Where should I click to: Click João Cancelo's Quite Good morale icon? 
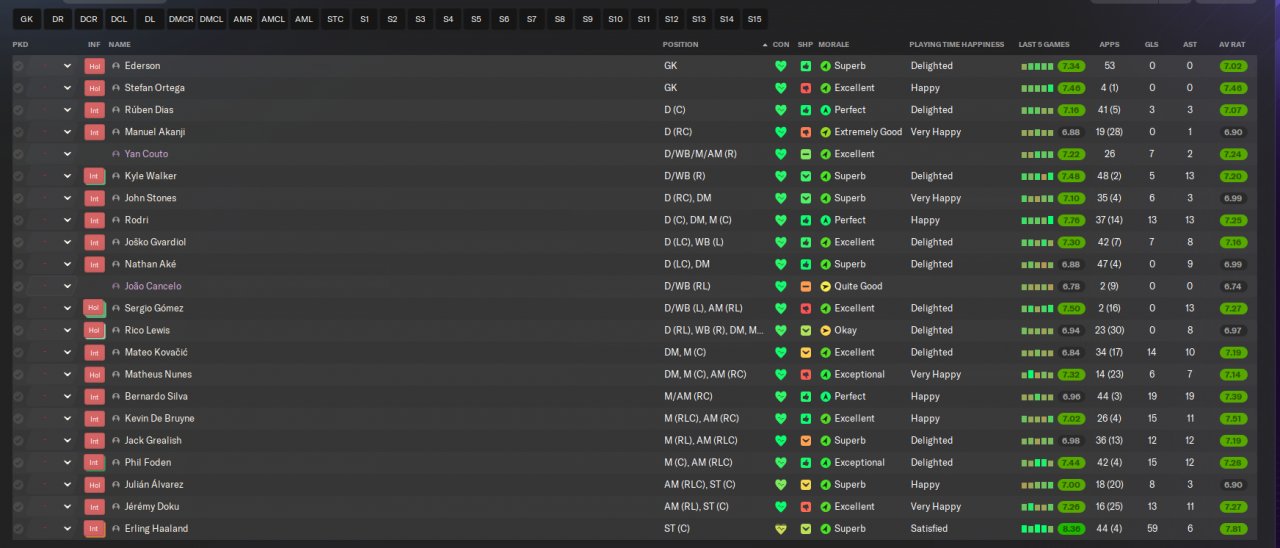click(826, 286)
